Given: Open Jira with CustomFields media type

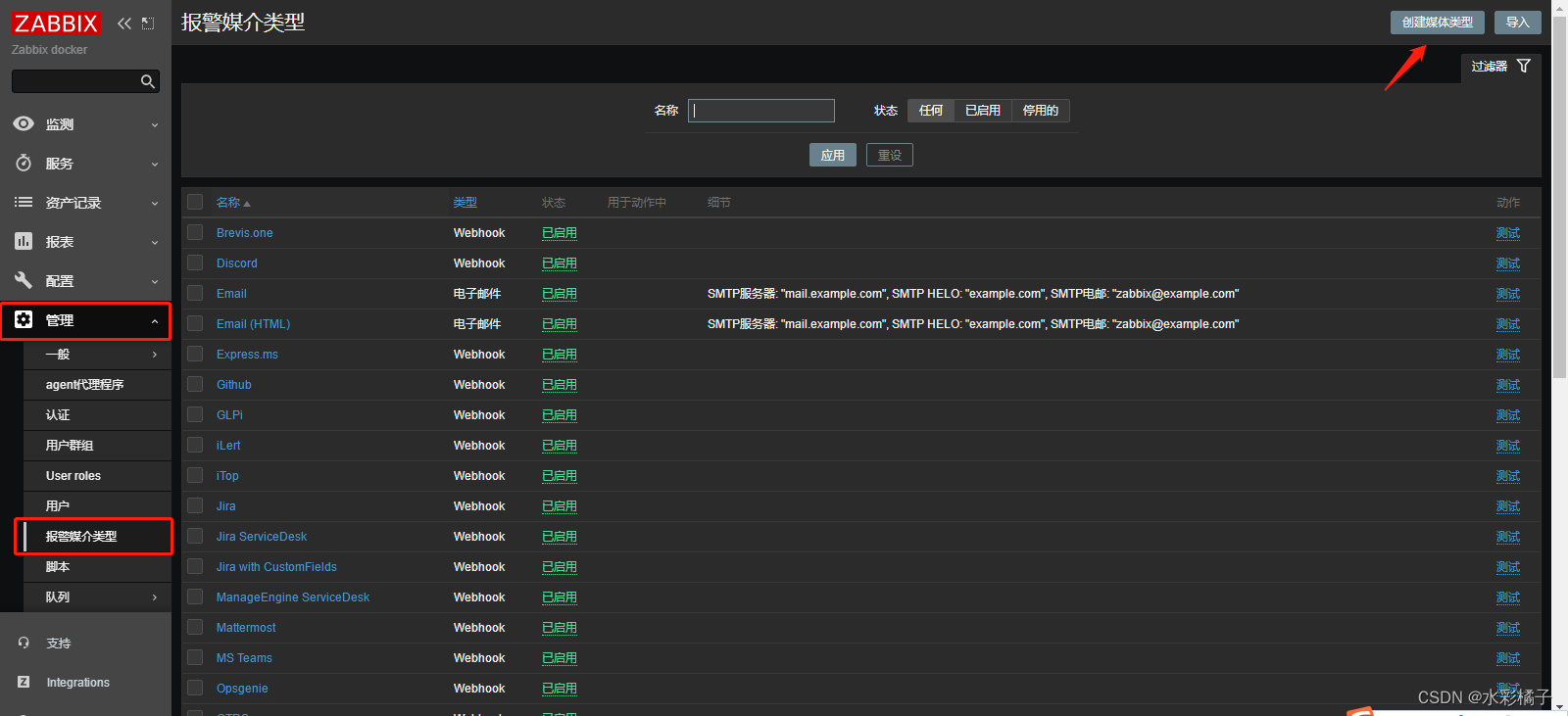Looking at the screenshot, I should (276, 567).
